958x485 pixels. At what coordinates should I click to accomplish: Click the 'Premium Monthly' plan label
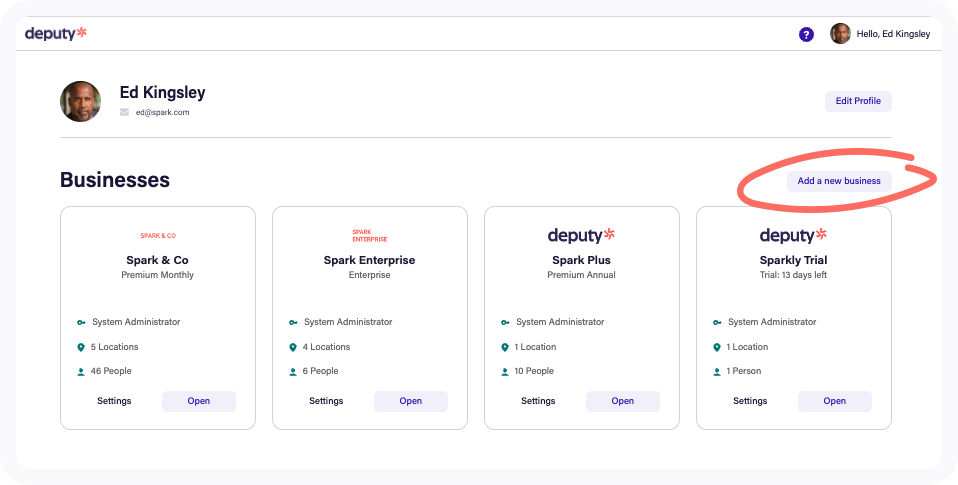click(x=158, y=275)
